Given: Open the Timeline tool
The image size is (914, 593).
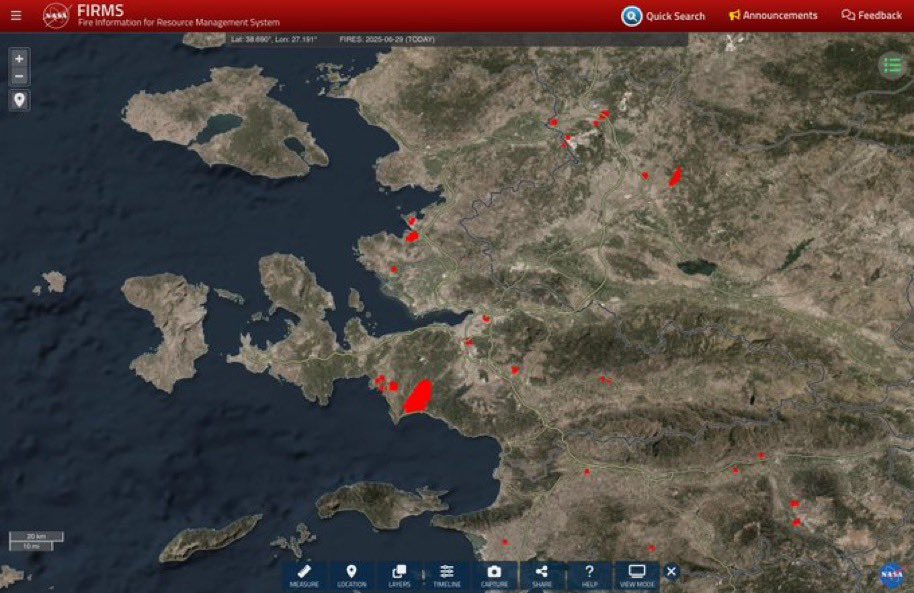Looking at the screenshot, I should [447, 576].
